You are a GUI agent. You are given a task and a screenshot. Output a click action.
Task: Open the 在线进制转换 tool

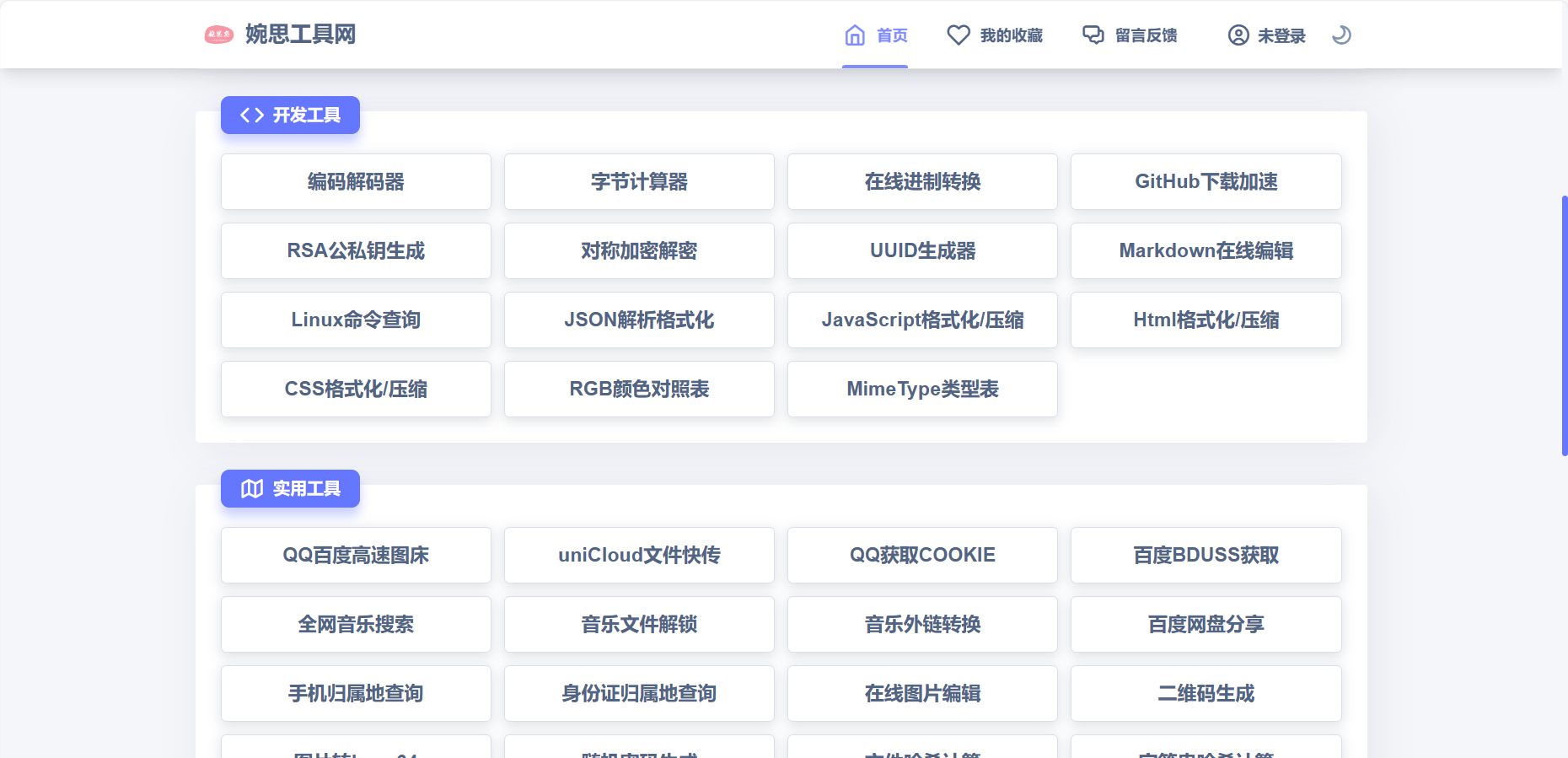[922, 181]
